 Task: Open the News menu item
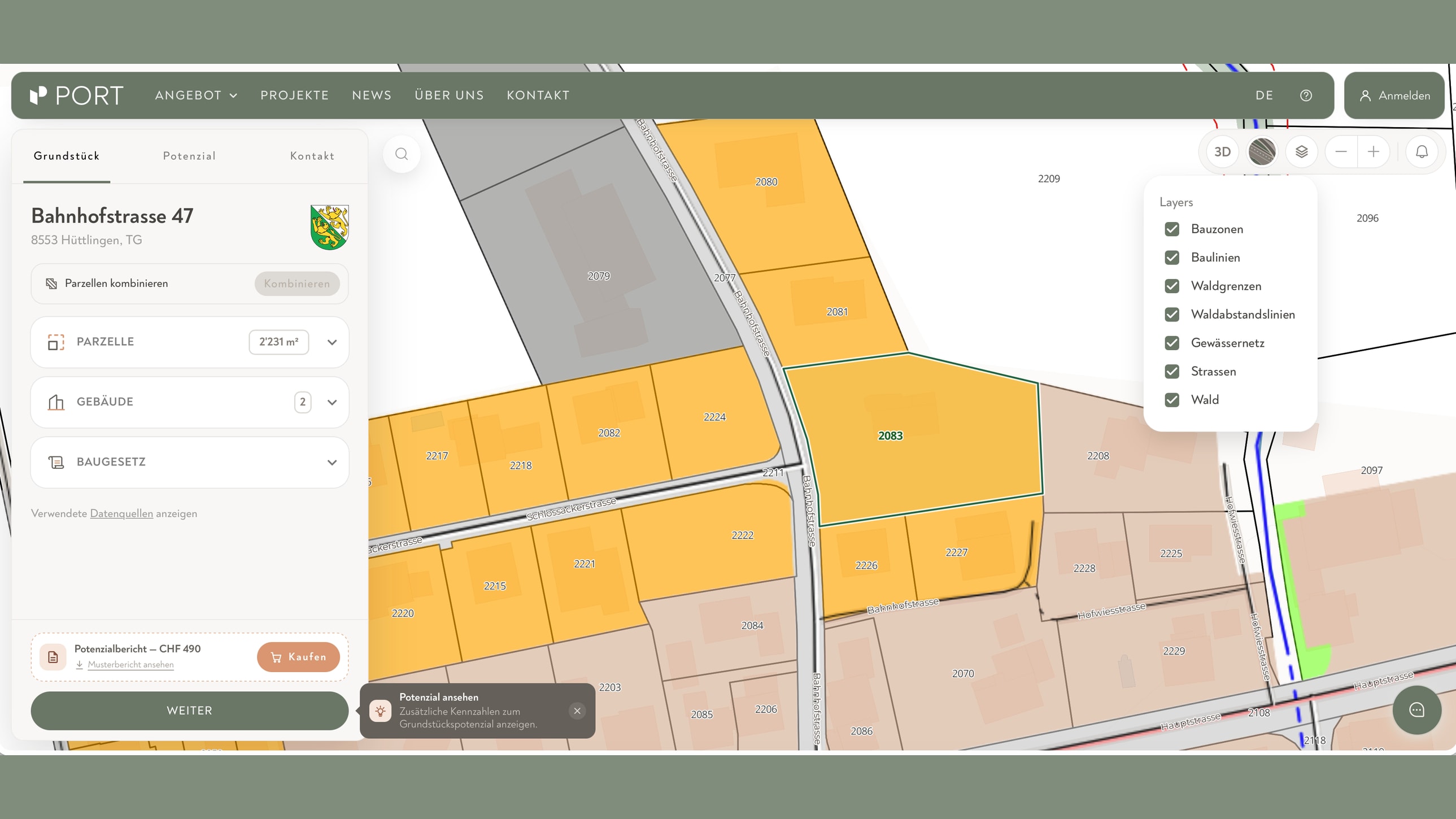click(x=372, y=95)
